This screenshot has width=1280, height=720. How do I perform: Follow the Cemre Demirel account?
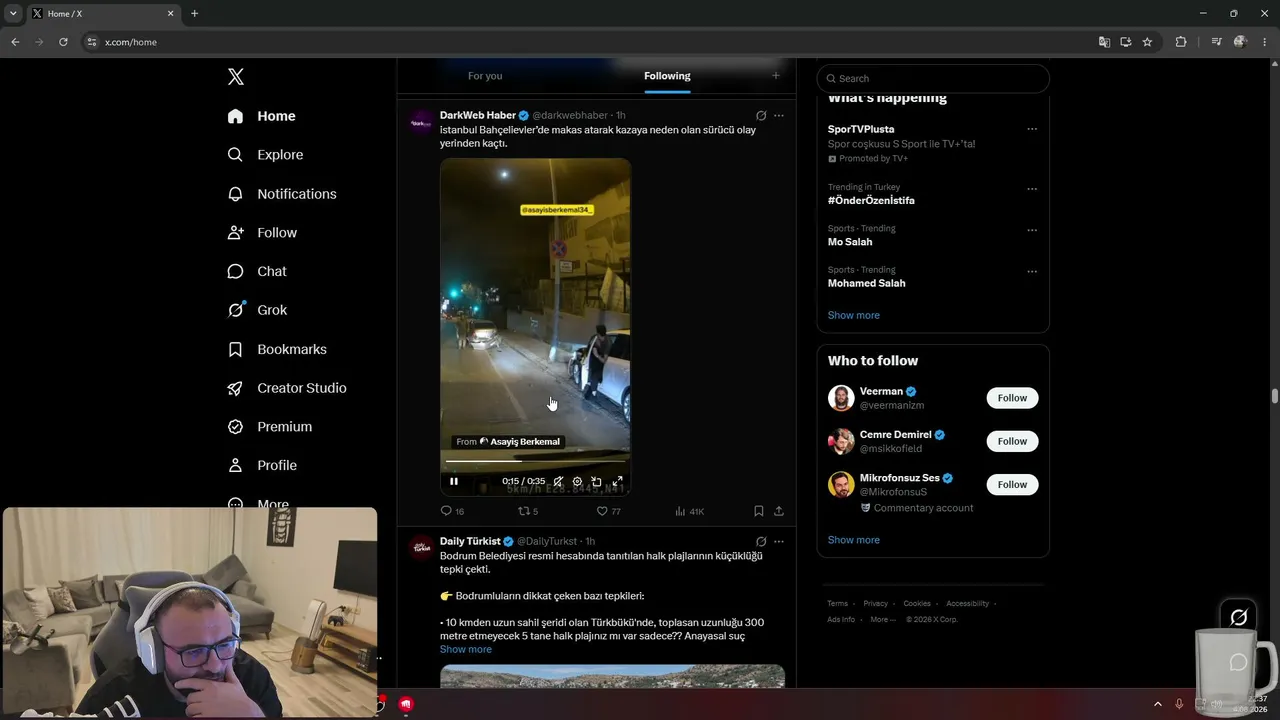point(1012,441)
